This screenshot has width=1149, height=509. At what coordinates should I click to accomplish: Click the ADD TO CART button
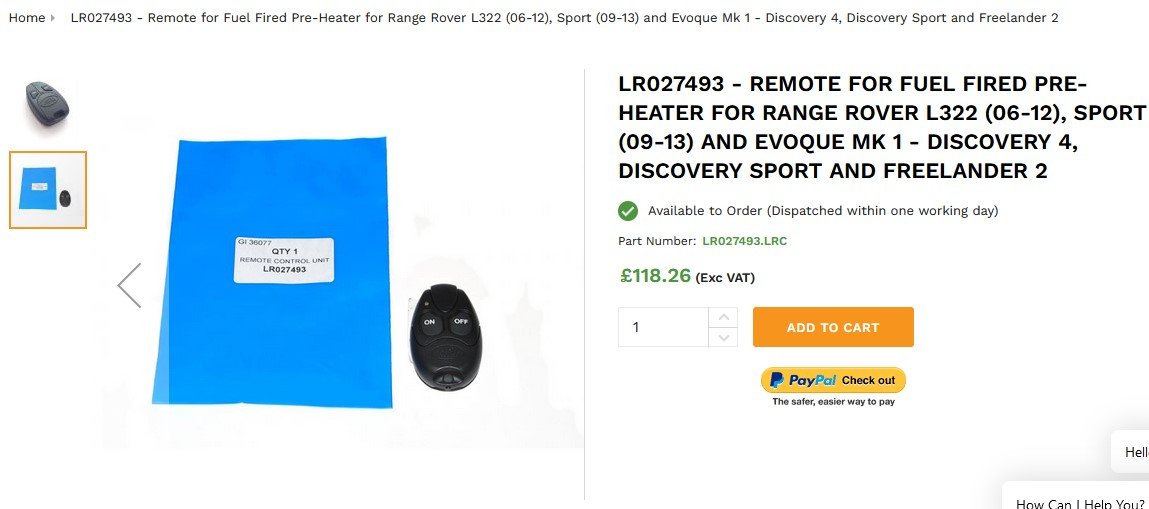point(833,327)
